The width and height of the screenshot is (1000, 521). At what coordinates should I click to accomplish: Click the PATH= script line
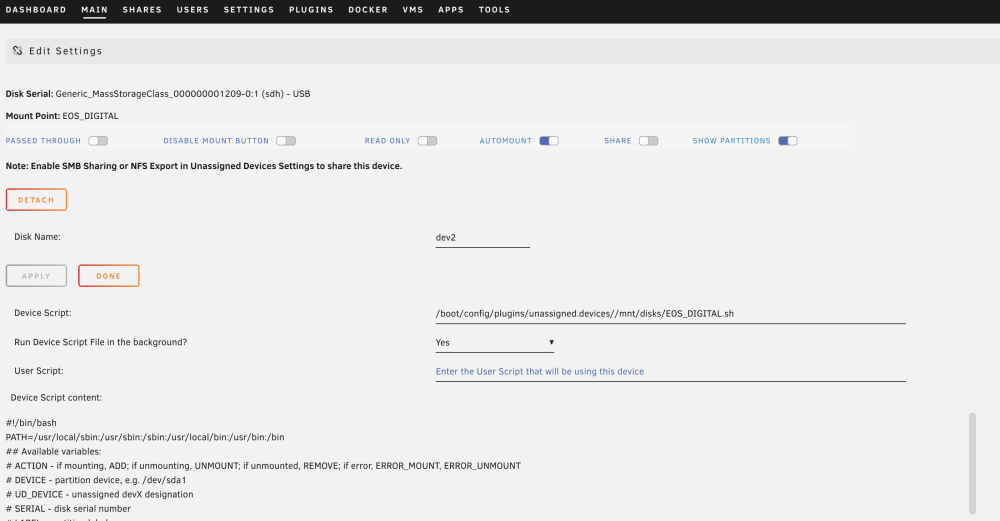click(x=145, y=437)
